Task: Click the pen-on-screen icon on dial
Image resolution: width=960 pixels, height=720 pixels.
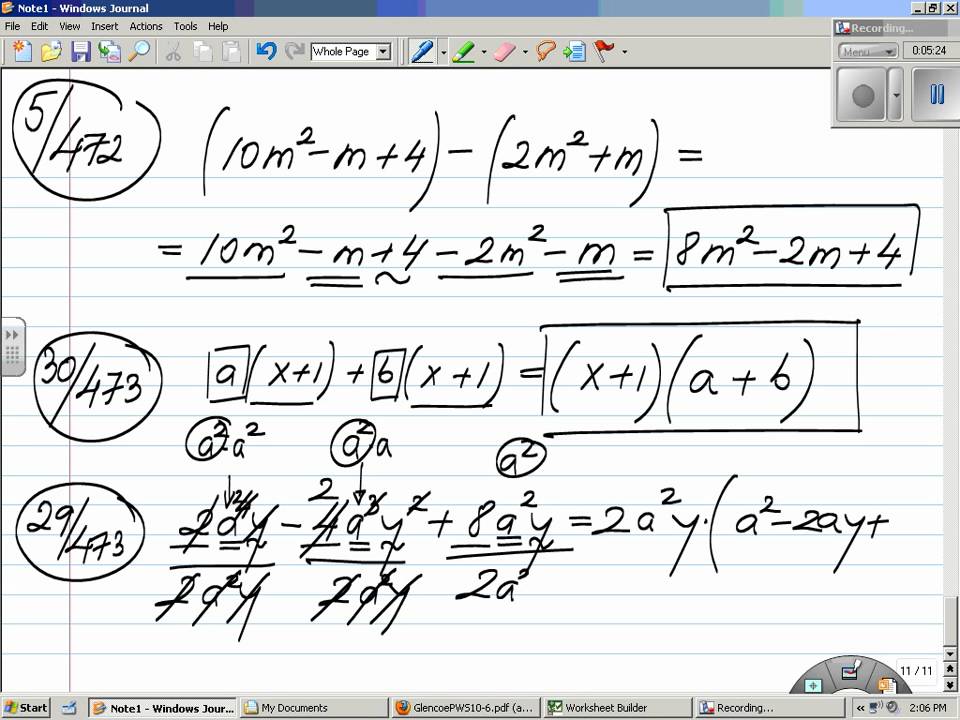Action: [x=852, y=670]
